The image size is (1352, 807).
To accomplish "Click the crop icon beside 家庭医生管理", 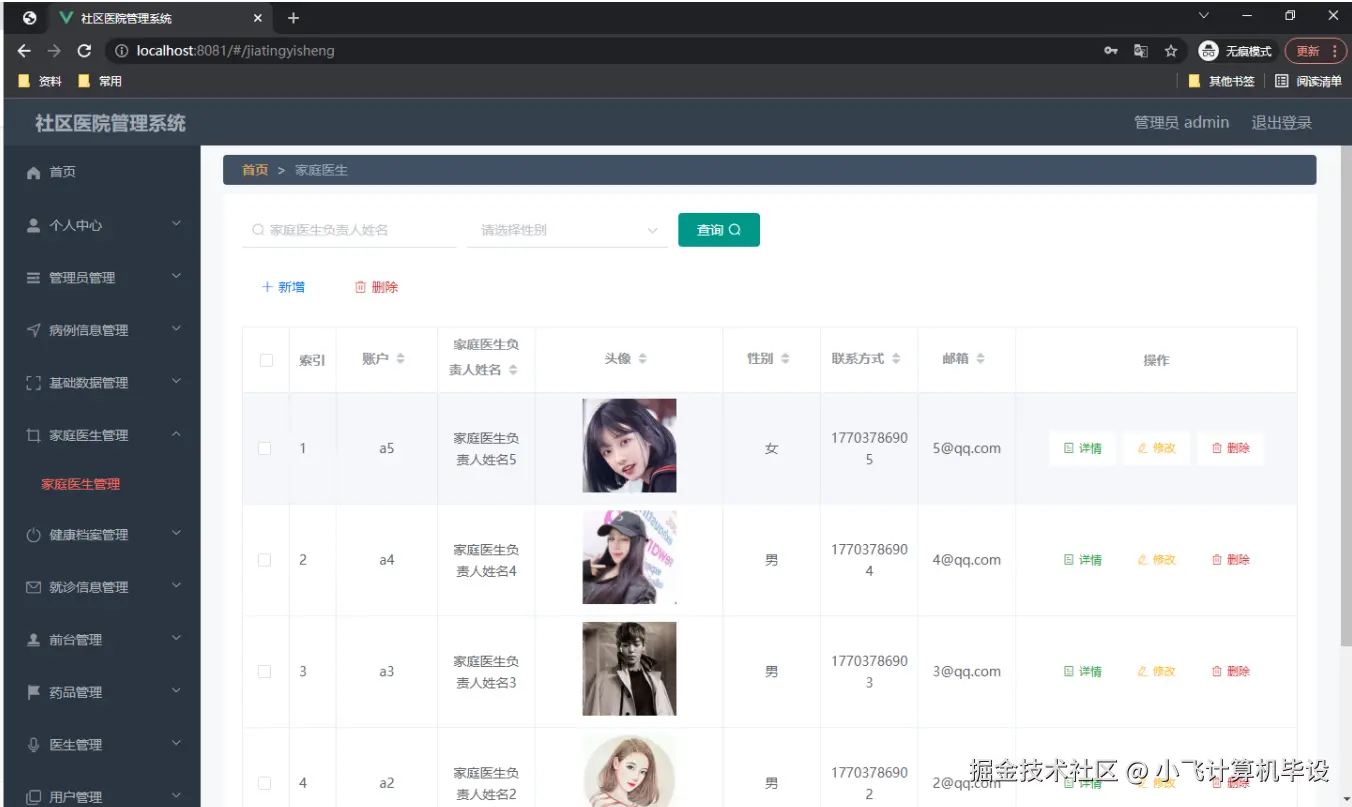I will 33,435.
